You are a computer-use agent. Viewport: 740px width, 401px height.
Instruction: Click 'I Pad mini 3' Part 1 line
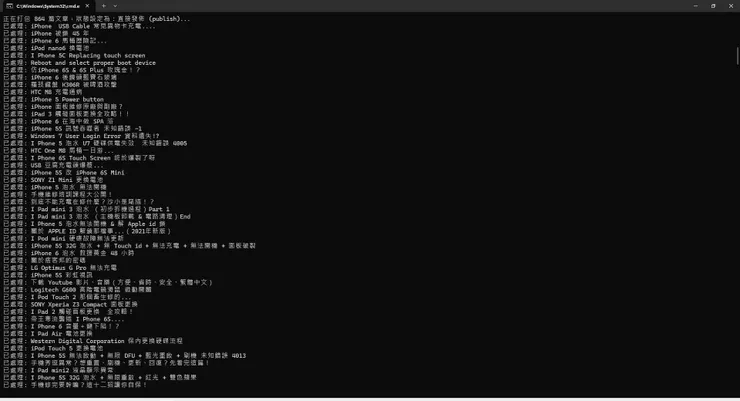coord(86,209)
